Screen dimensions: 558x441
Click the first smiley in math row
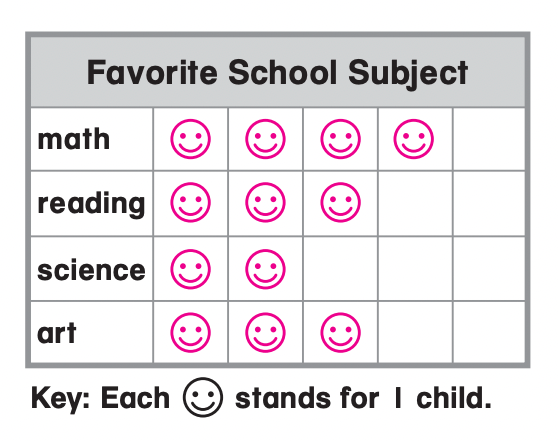click(190, 139)
